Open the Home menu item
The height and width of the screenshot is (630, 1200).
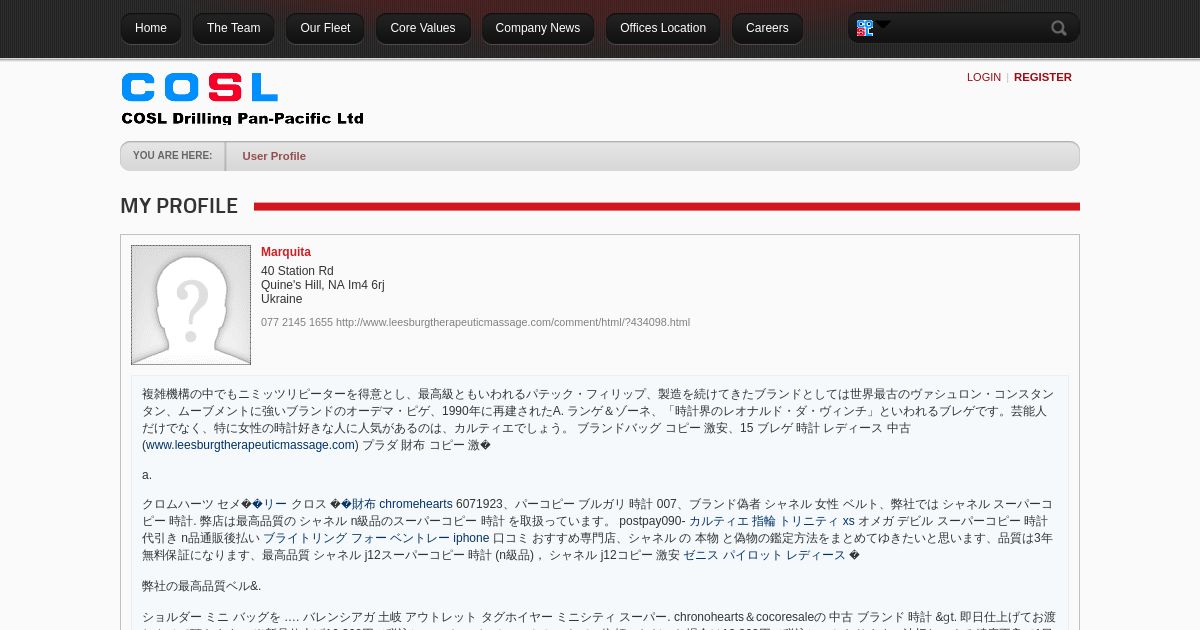[x=151, y=28]
